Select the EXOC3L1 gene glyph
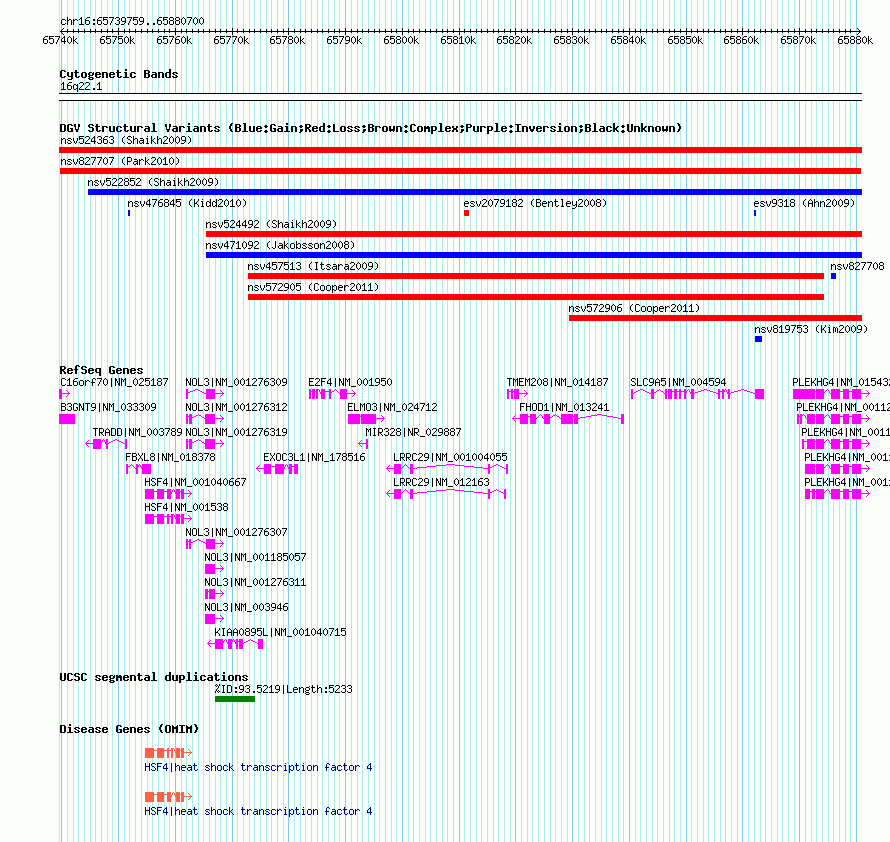 (277, 469)
